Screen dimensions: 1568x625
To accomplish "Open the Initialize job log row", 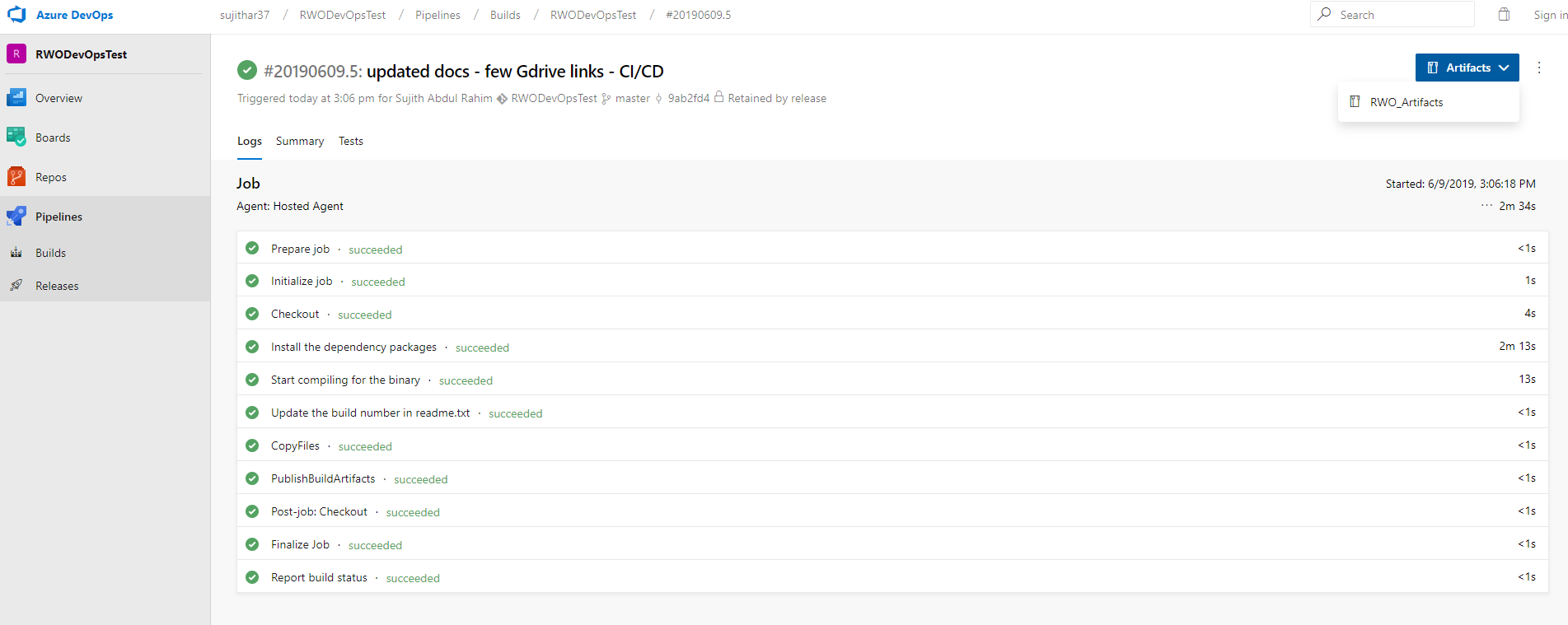I will [892, 281].
